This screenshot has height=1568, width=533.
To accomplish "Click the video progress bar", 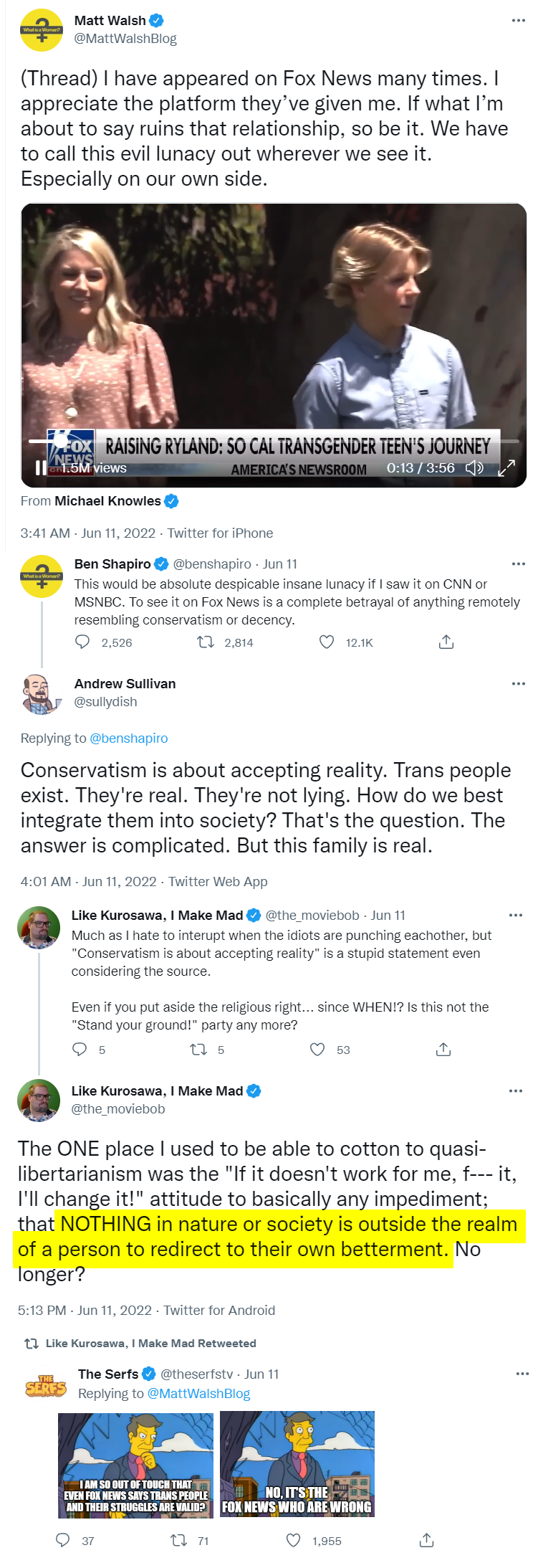I will (x=272, y=441).
